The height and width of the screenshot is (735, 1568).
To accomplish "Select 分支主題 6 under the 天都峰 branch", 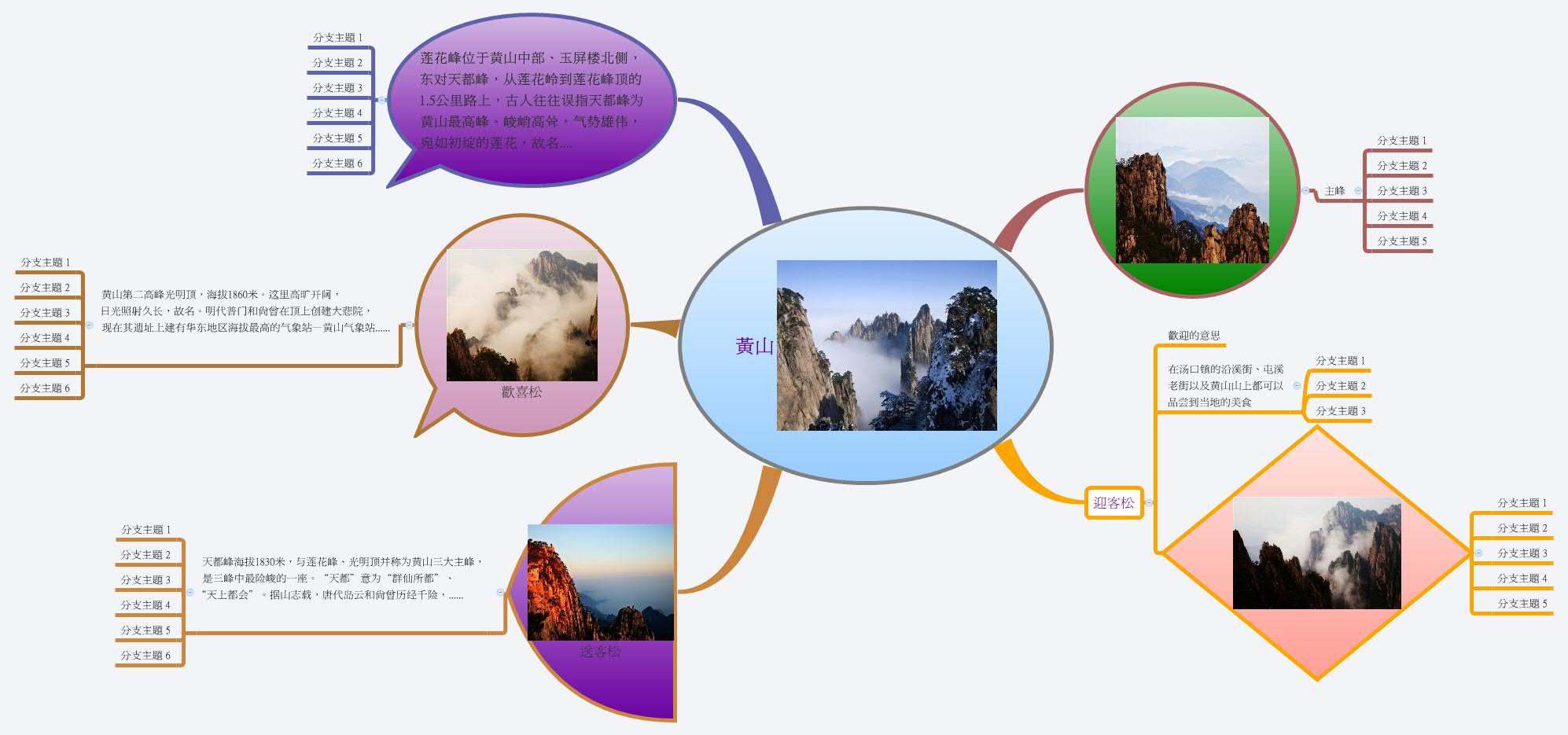I will point(145,656).
